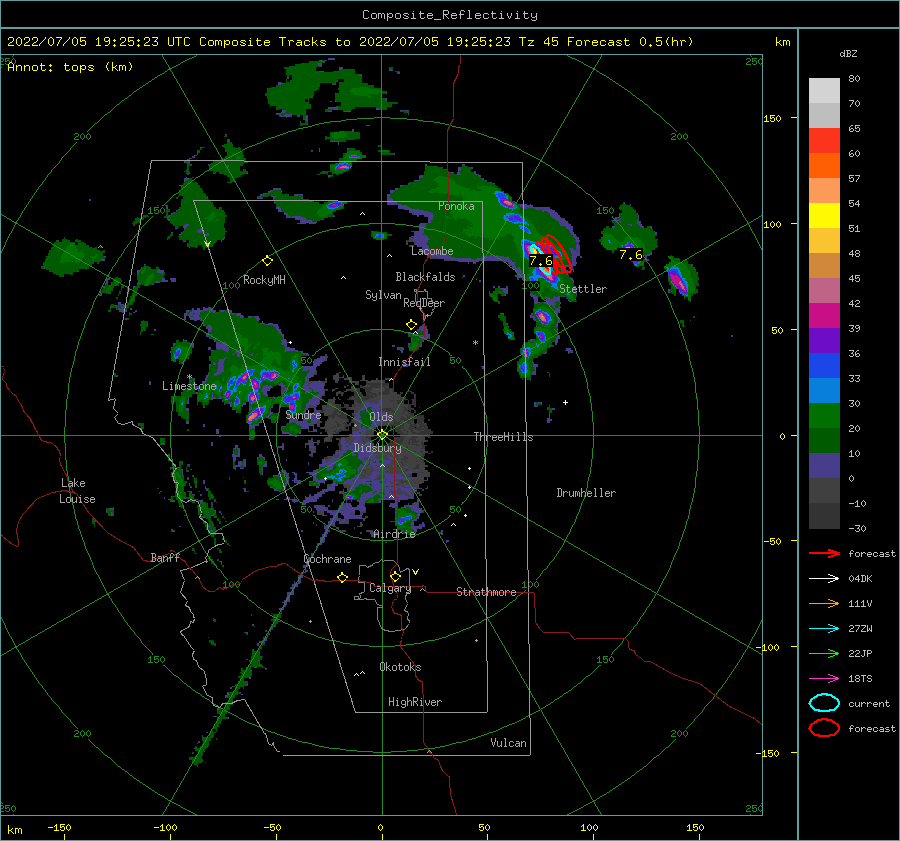The image size is (900, 841).
Task: Click the Drumheller label
Action: click(x=586, y=493)
